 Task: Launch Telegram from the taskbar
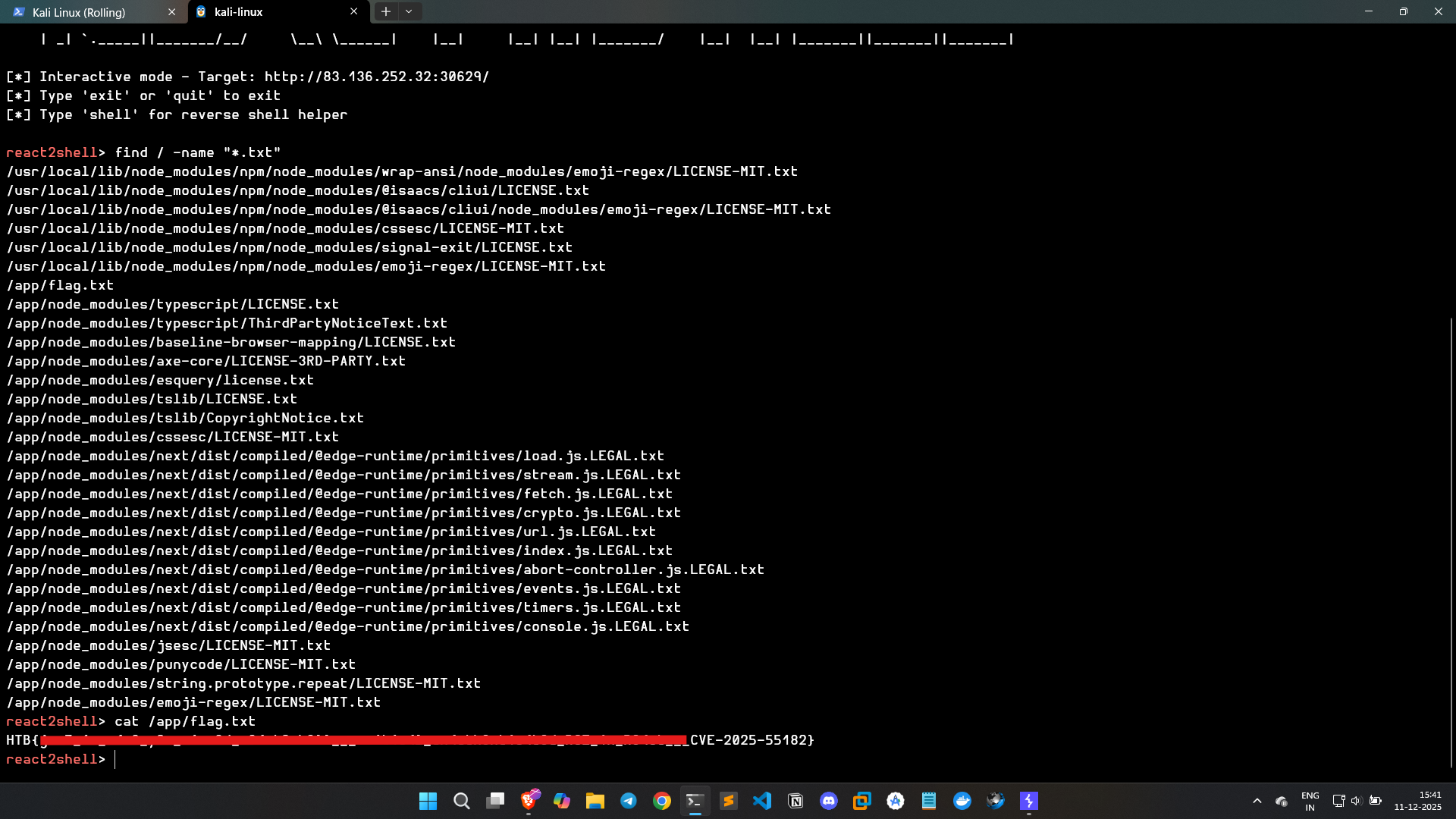click(629, 801)
